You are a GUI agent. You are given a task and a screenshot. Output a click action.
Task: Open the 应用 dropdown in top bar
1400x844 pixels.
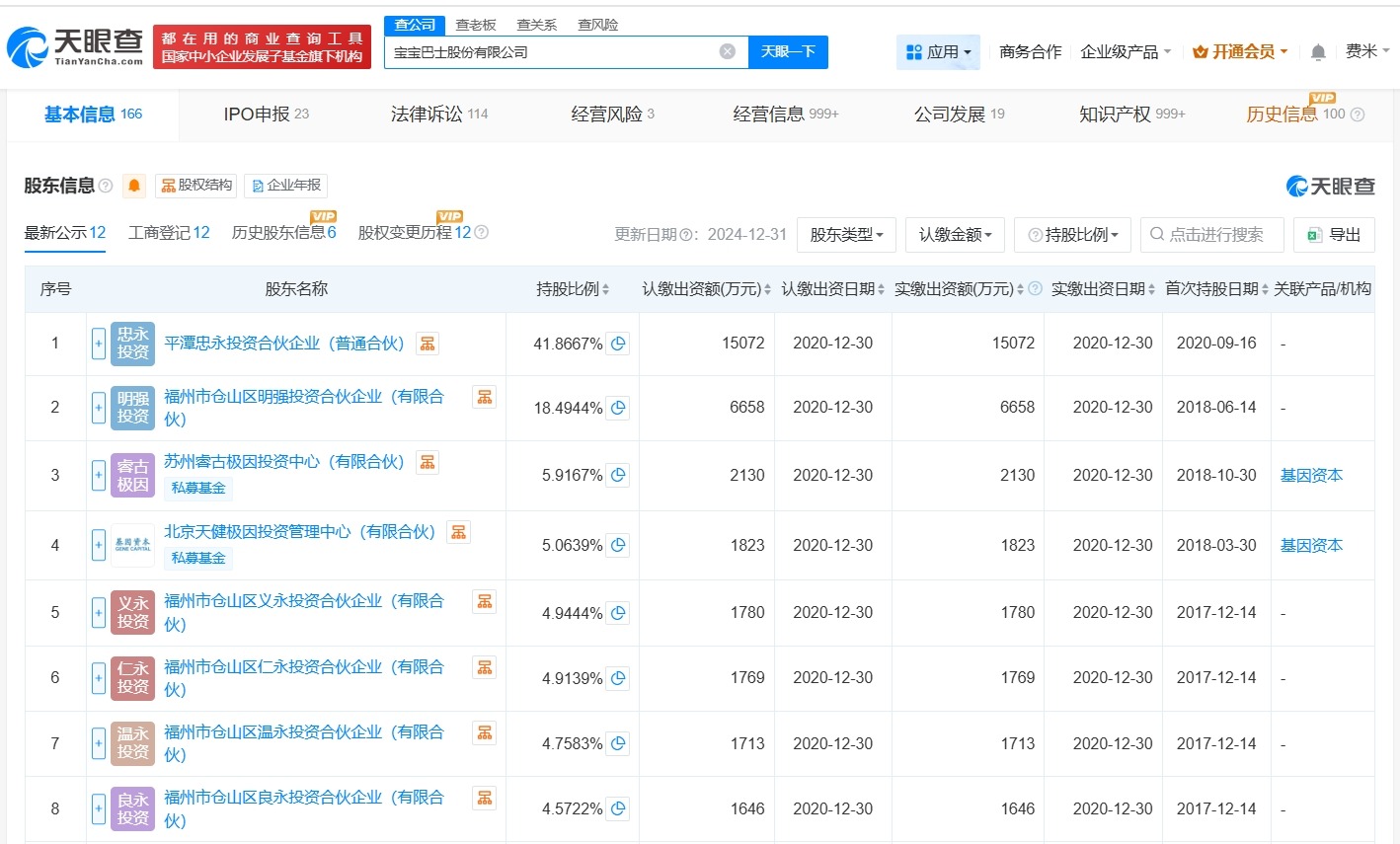[938, 51]
